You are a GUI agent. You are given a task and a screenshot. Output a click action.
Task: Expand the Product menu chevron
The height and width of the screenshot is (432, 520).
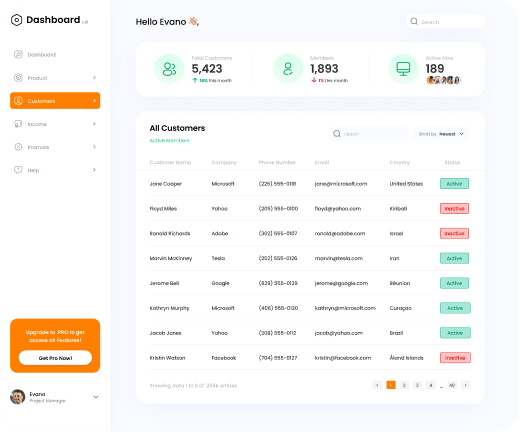click(x=94, y=78)
